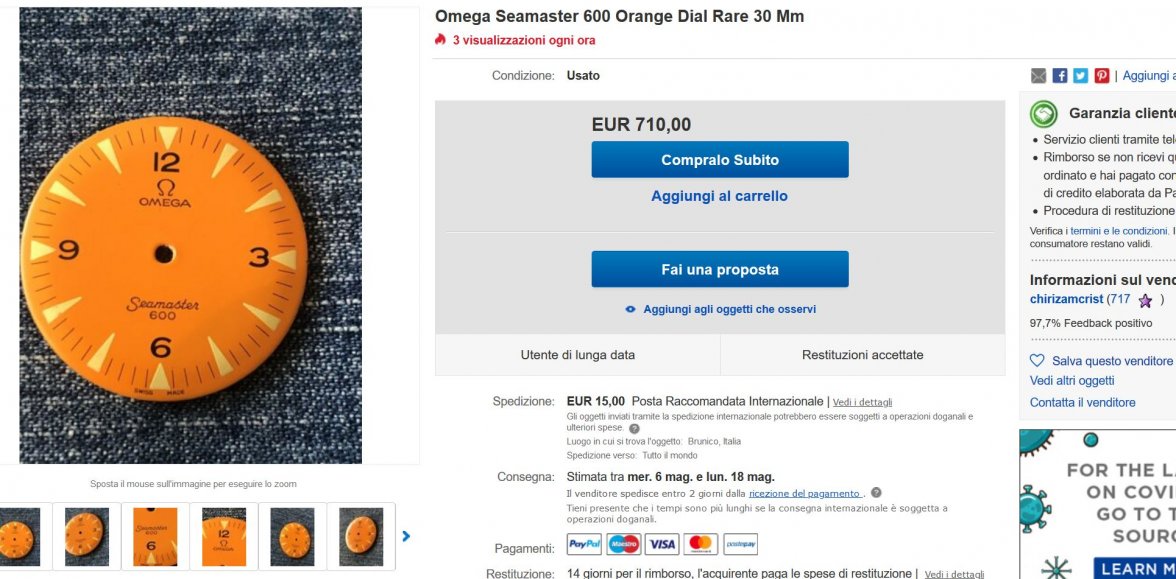This screenshot has height=579, width=1176.
Task: Expand shipping details via 'Vedi i dettagli'
Action: coord(862,402)
